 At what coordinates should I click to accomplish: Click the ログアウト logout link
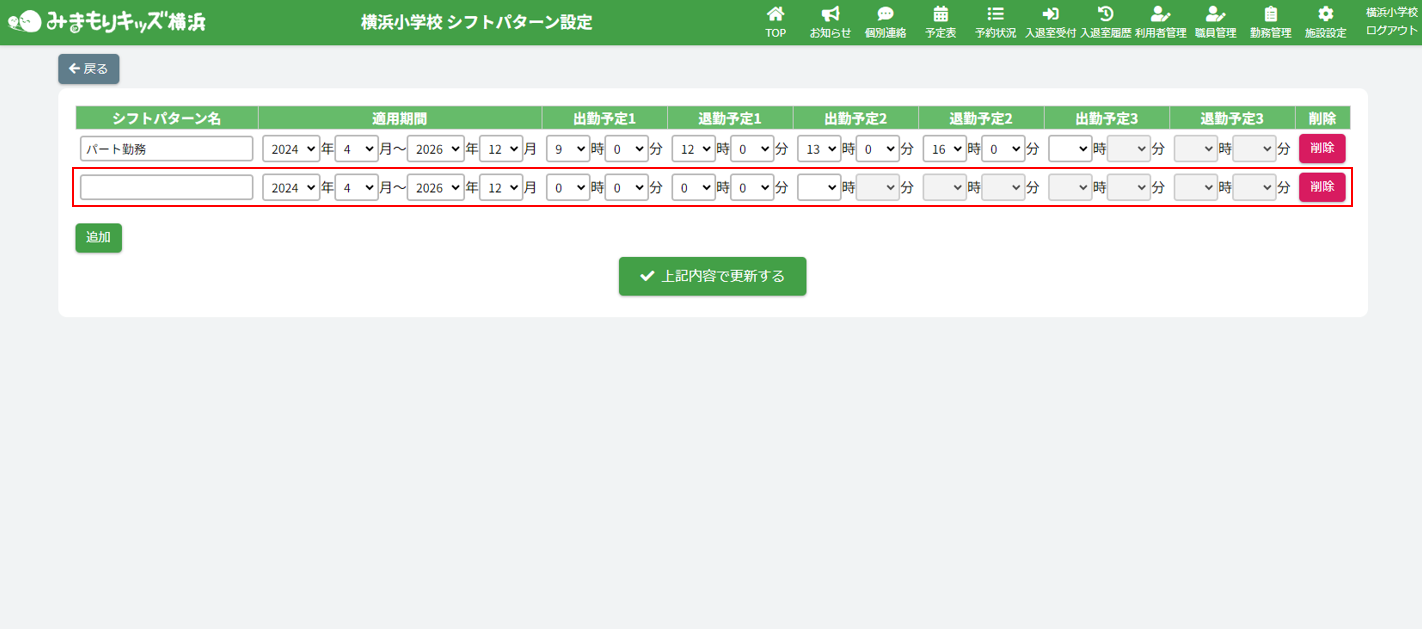pos(1391,31)
